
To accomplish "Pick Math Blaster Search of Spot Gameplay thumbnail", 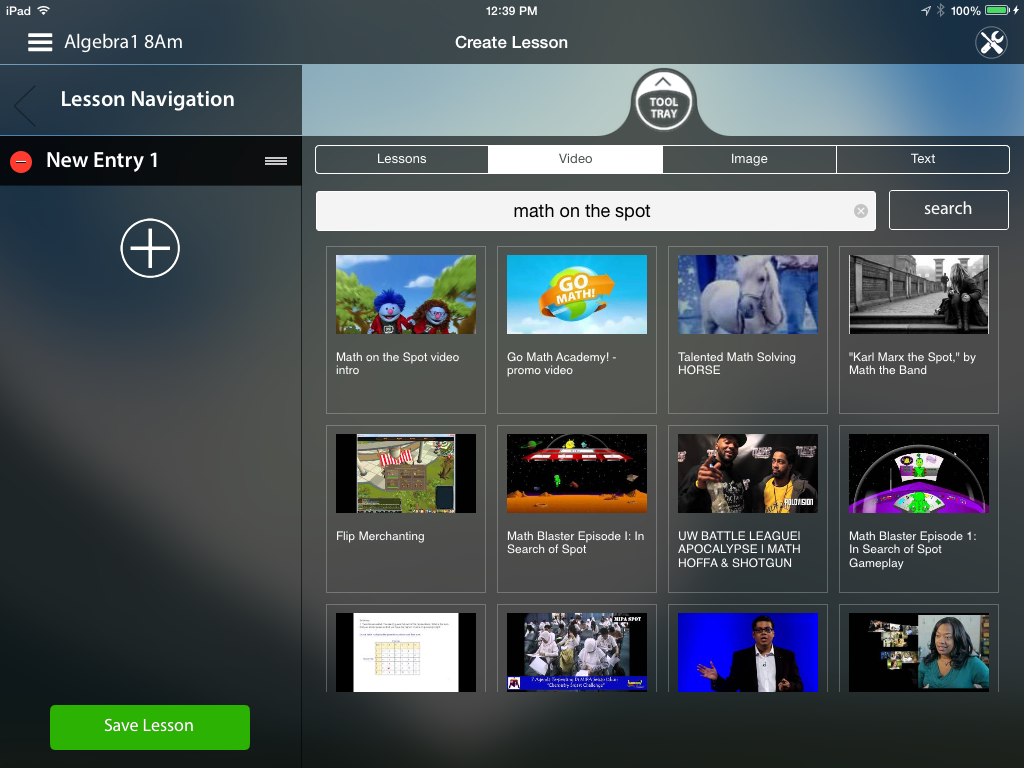I will [919, 473].
